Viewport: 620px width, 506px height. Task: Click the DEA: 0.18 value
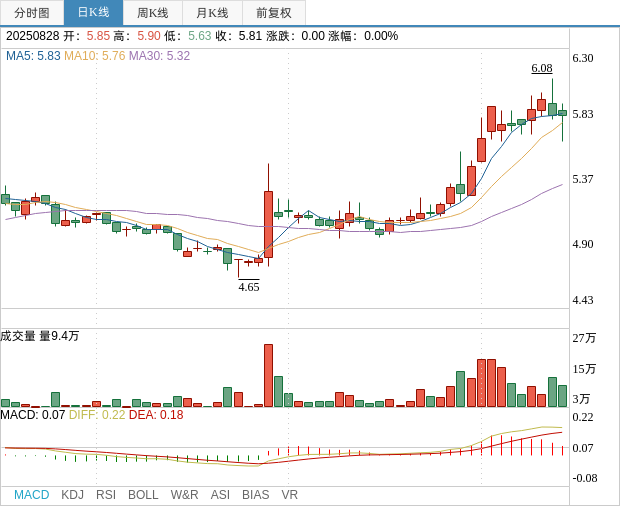[156, 415]
